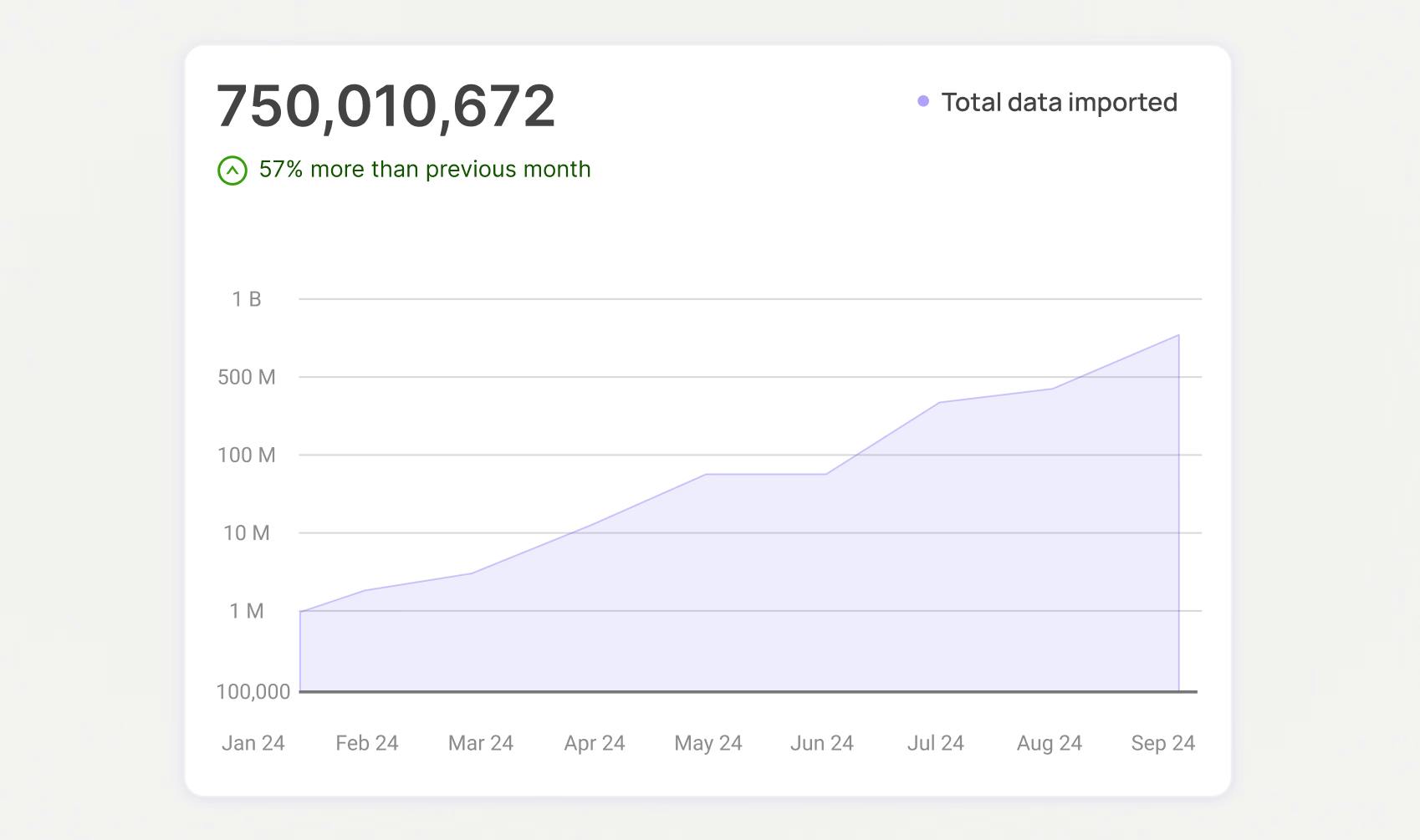Screen dimensions: 1420x840
Task: Click the Total data imported legend entry
Action: (1059, 102)
